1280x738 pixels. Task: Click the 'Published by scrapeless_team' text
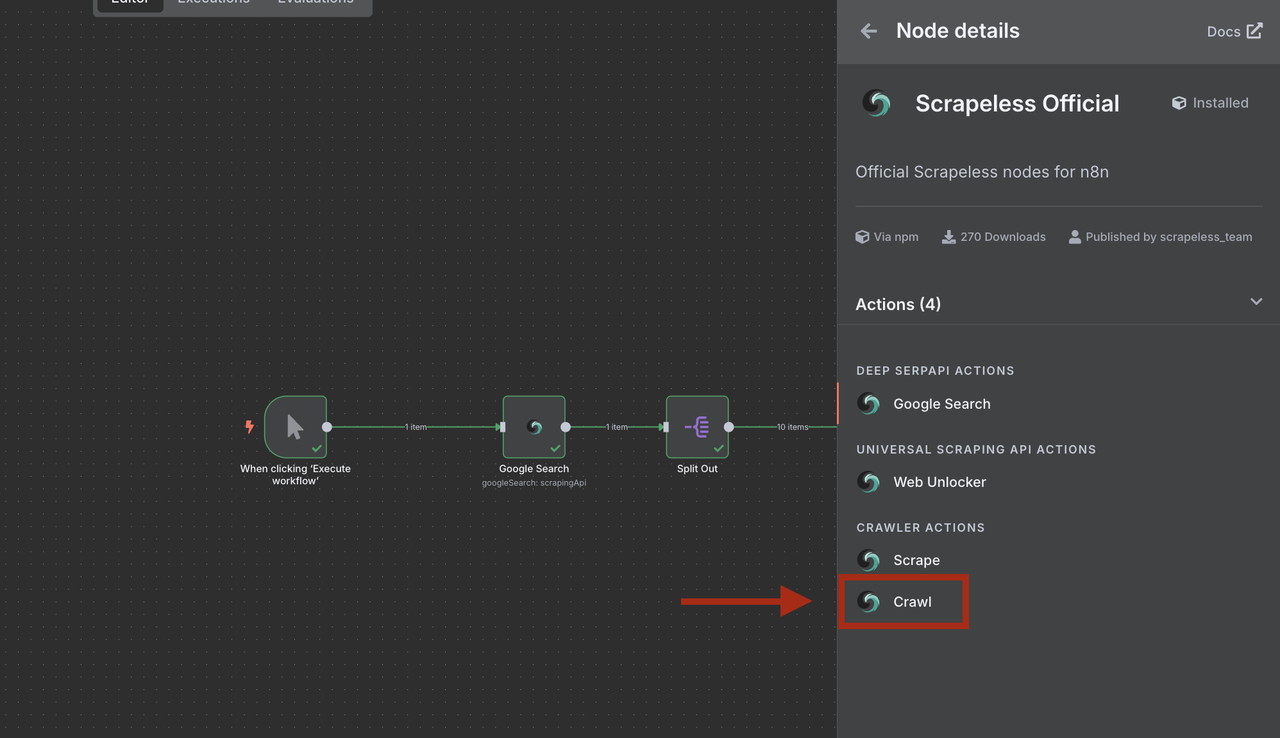(1169, 237)
